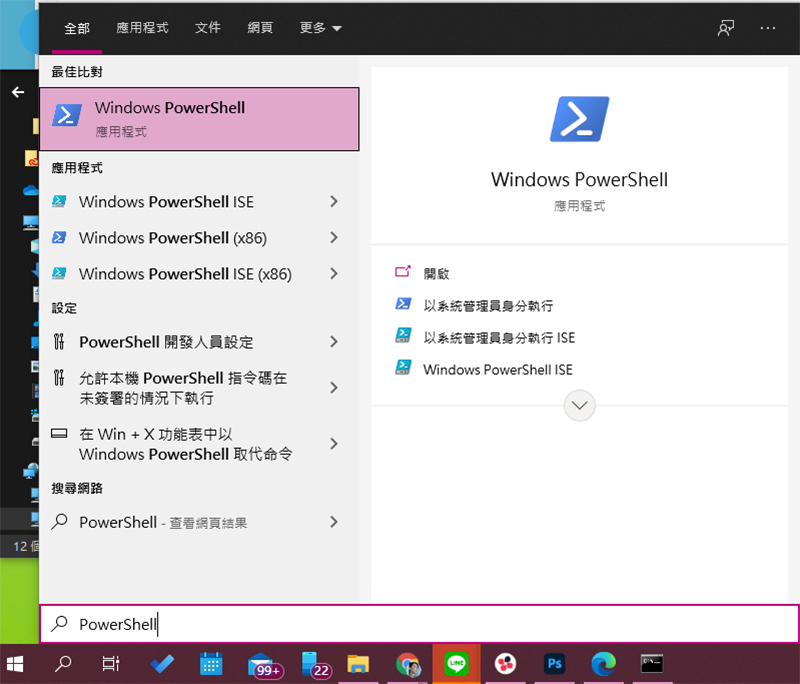The height and width of the screenshot is (684, 800).
Task: Click the Windows PowerShell ISE icon in preview actions
Action: [403, 368]
